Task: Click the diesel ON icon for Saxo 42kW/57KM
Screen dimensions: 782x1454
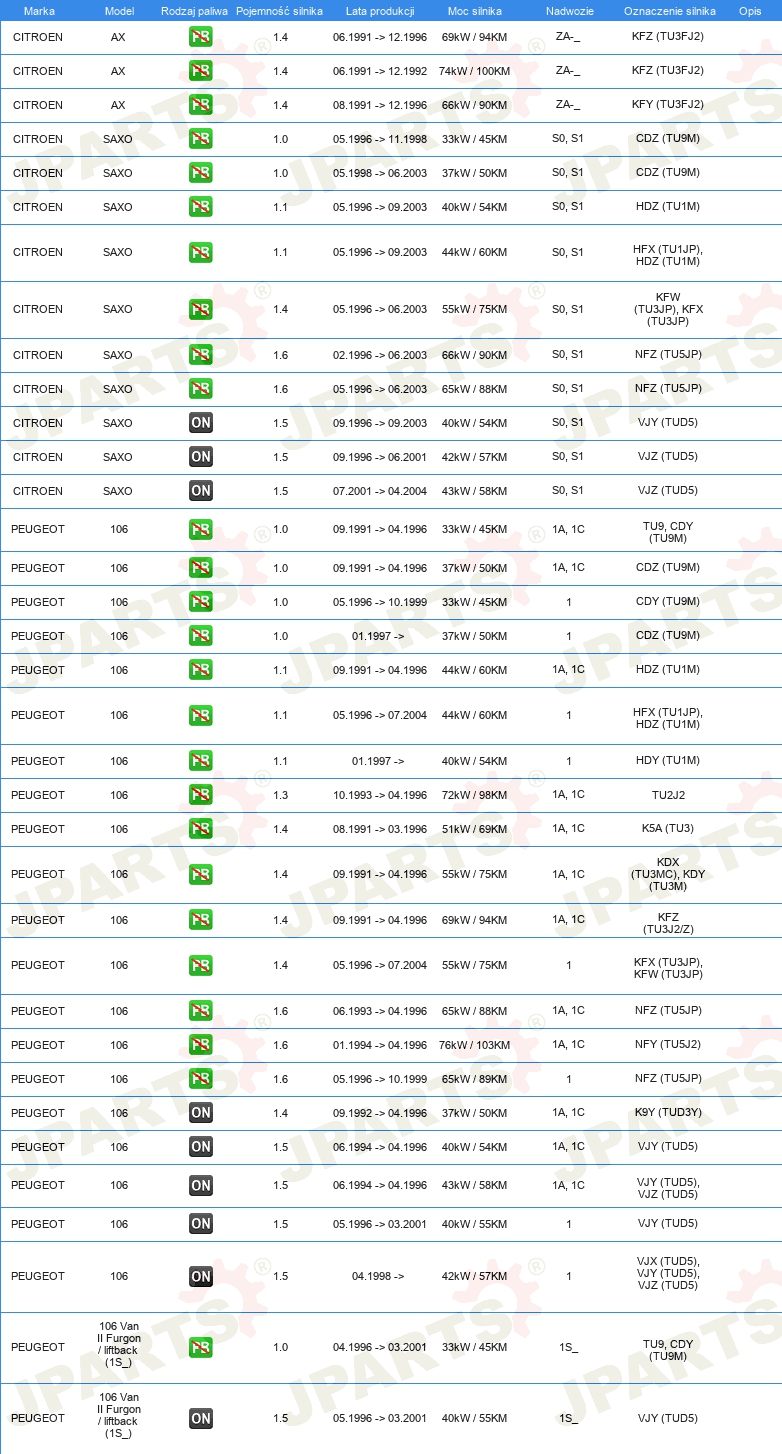Action: (x=201, y=458)
